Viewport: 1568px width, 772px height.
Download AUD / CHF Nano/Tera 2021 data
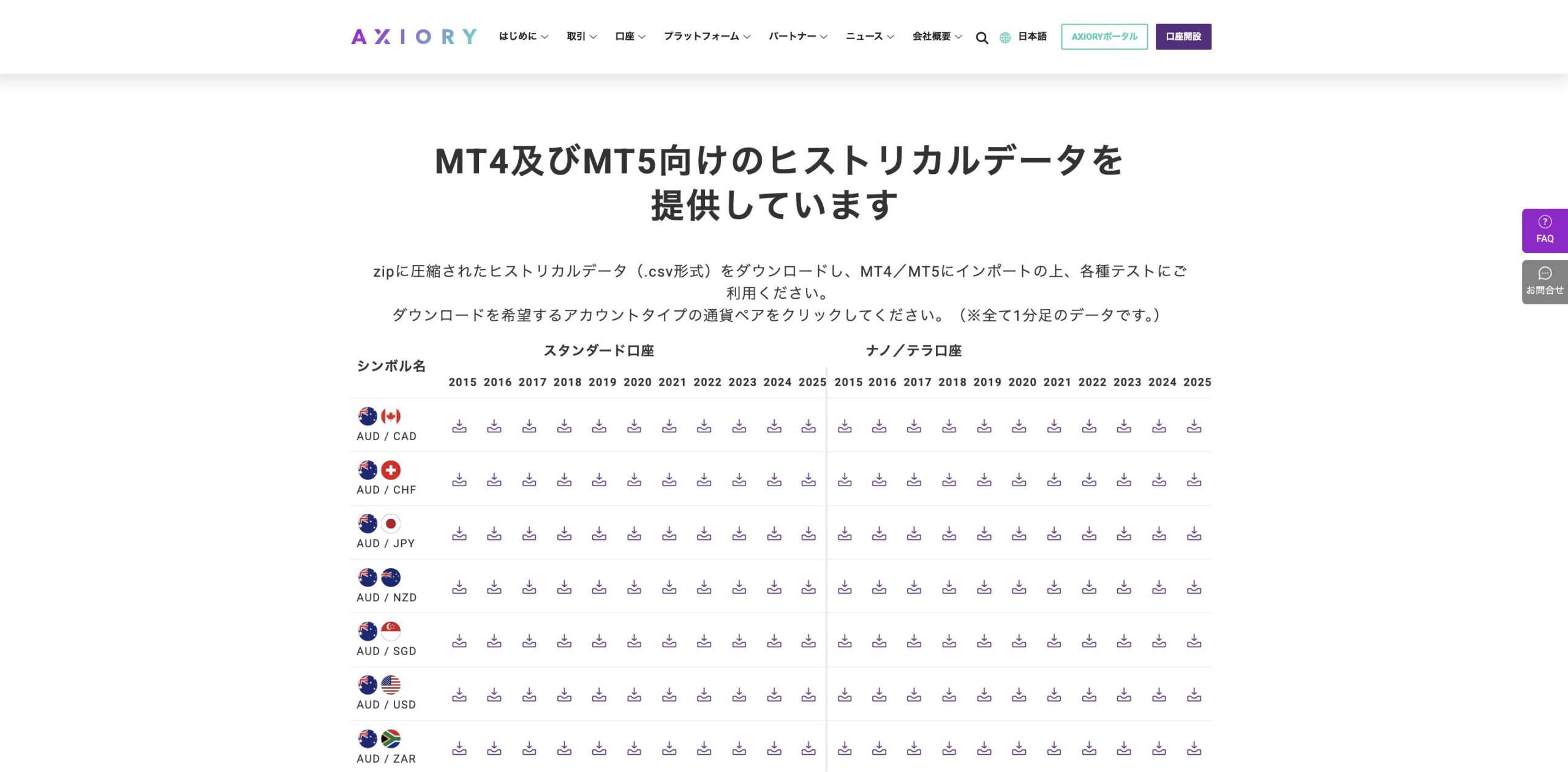[x=1053, y=480]
